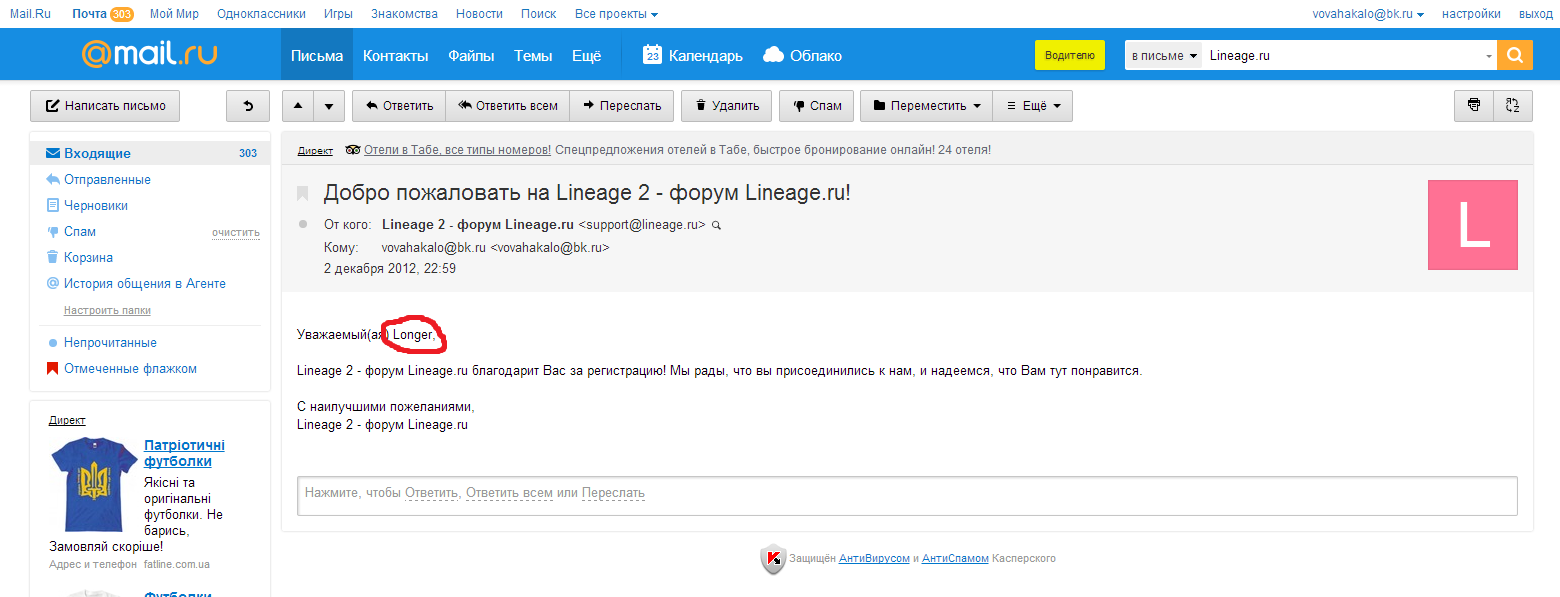Viewport: 1560px width, 597px height.
Task: Open настройки link
Action: (1471, 14)
